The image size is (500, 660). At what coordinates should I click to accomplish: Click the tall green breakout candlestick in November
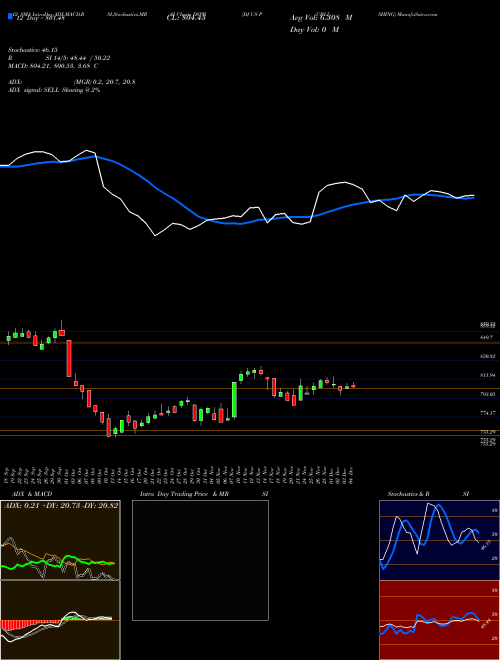(x=234, y=399)
